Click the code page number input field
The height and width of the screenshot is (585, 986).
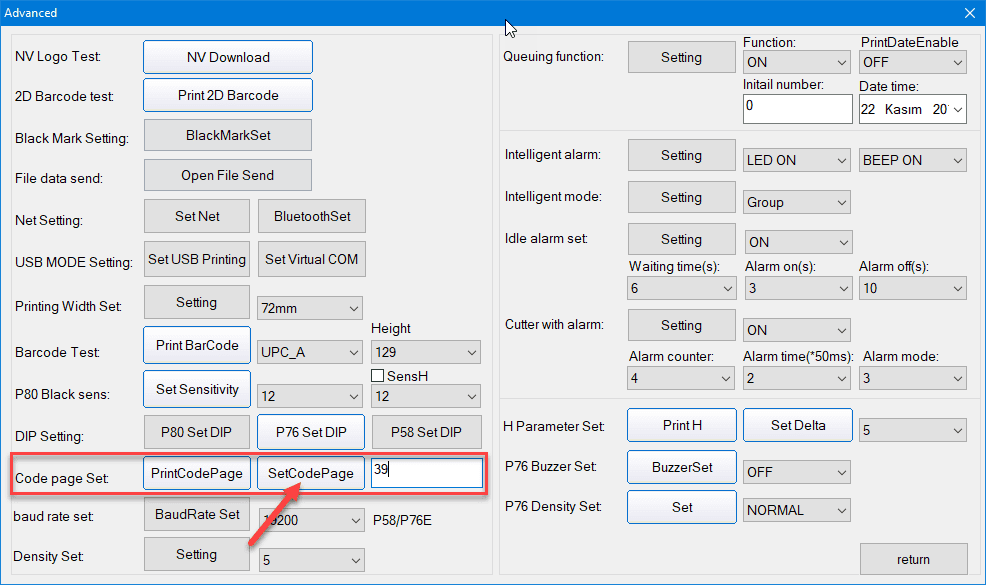click(426, 473)
